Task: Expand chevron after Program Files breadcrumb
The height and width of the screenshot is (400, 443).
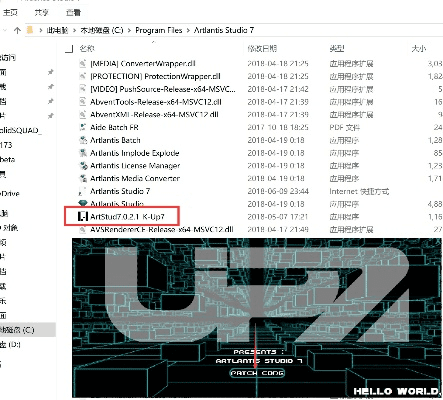Action: [x=188, y=30]
